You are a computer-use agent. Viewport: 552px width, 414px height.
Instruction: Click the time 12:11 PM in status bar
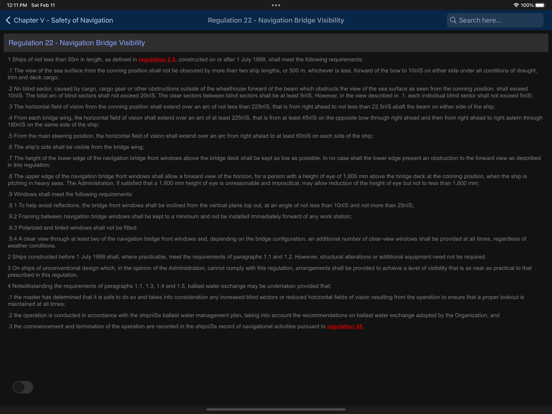(17, 5)
